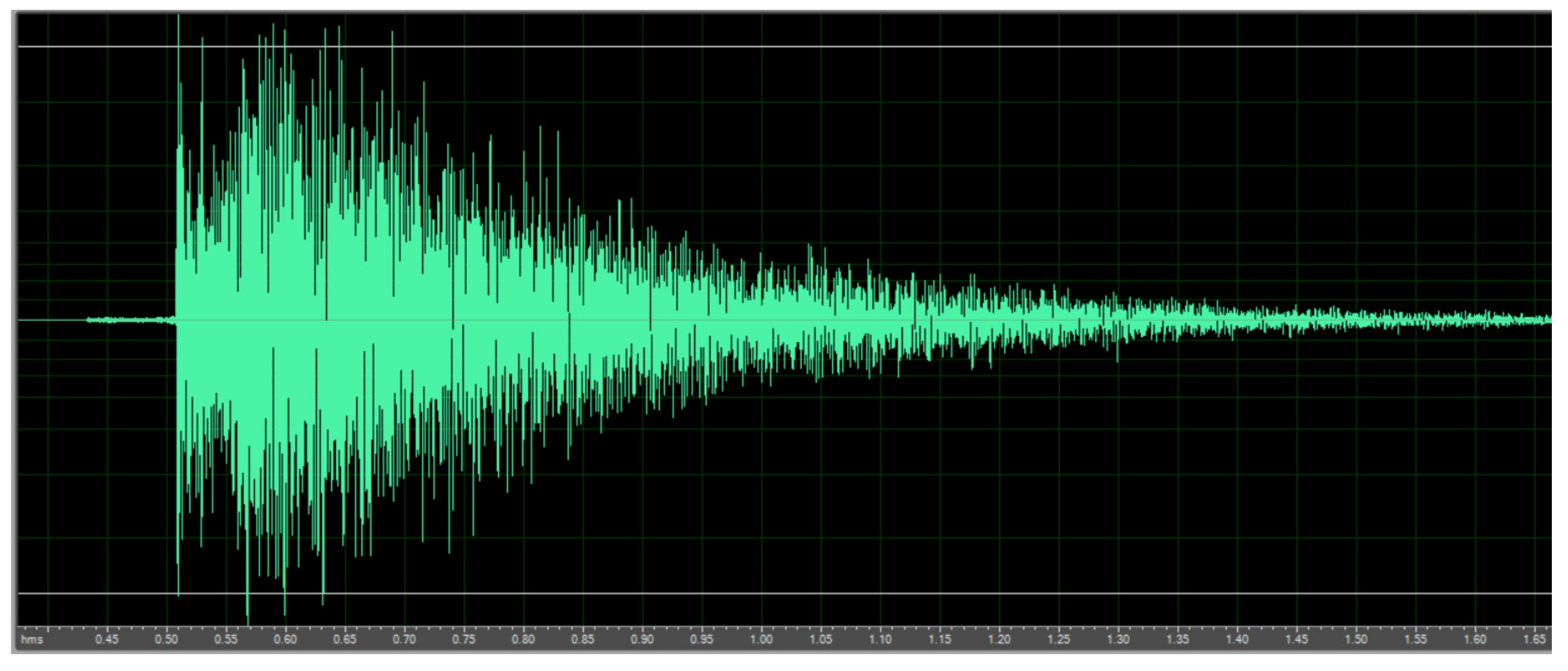Click the 0.50 mark on time ruler
This screenshot has height=671, width=1568.
167,639
